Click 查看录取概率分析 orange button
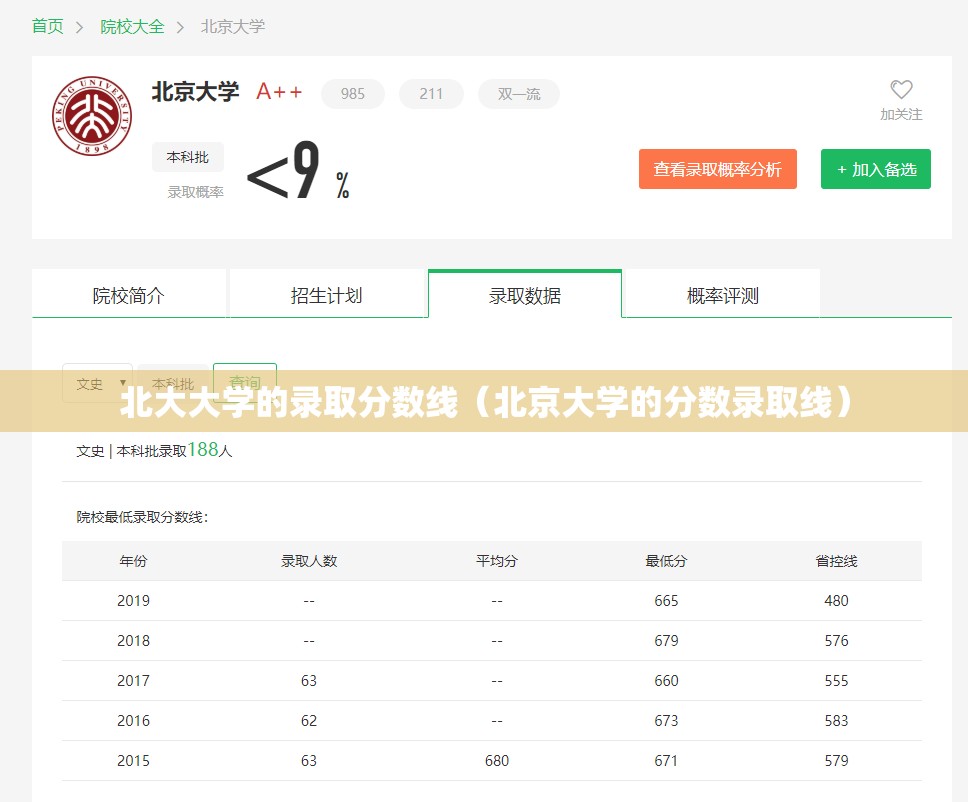 coord(717,169)
